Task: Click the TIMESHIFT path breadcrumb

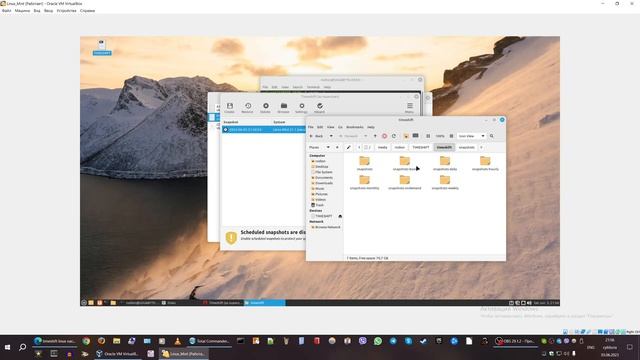Action: pos(420,147)
